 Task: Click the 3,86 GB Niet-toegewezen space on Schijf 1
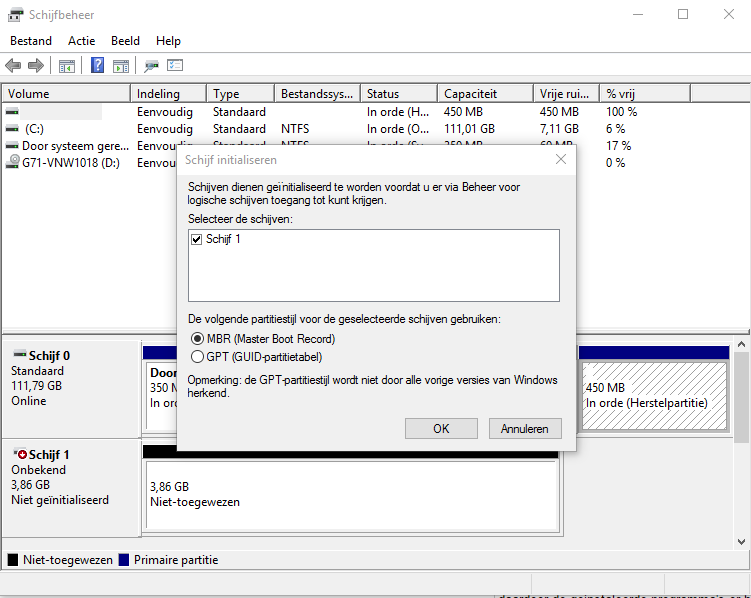coord(353,495)
